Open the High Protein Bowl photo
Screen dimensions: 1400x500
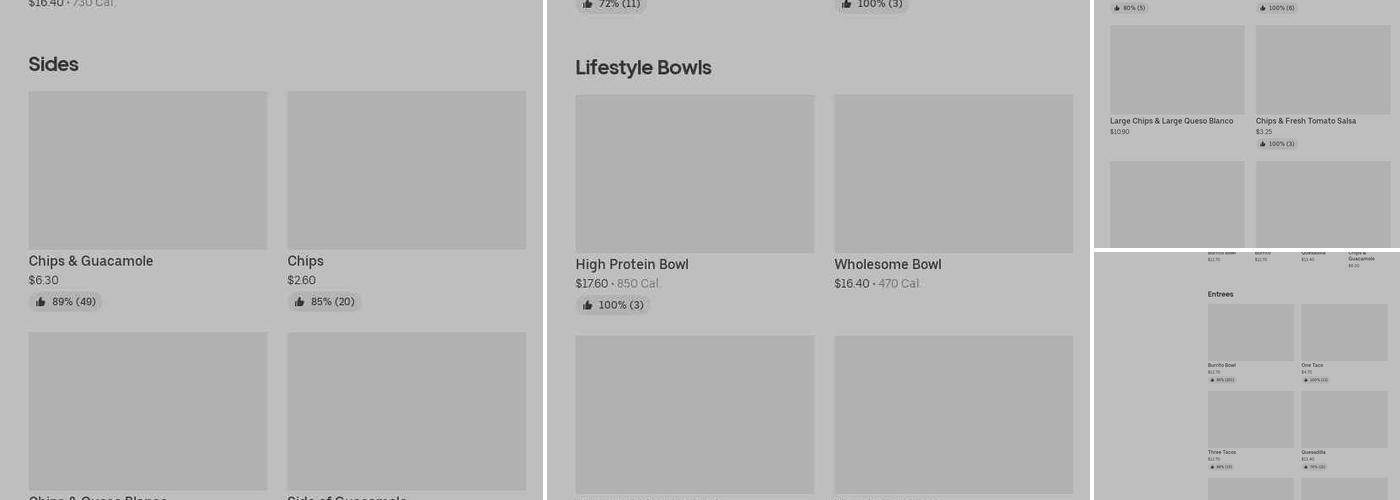point(694,173)
